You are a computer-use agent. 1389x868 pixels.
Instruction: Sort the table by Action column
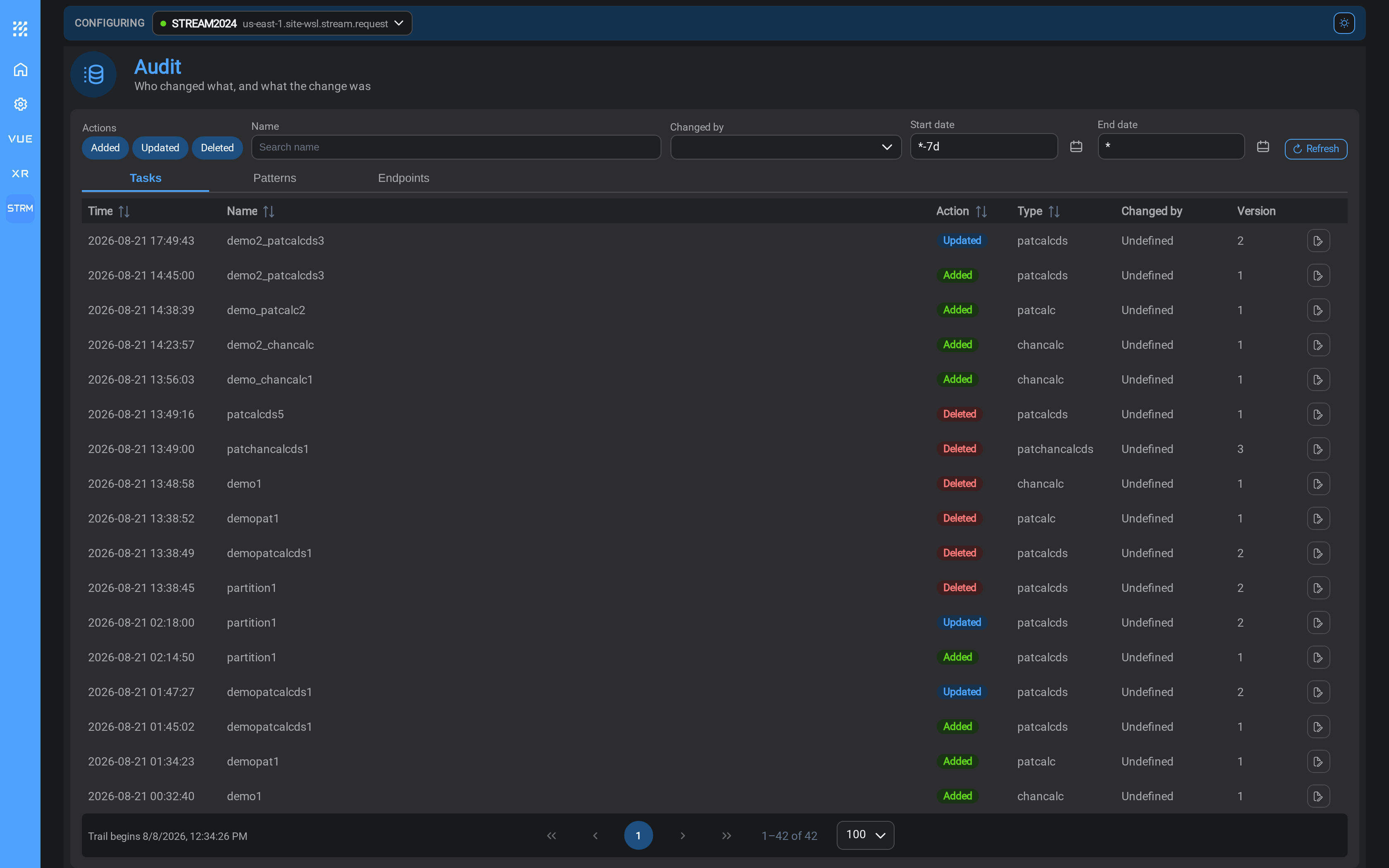[981, 211]
